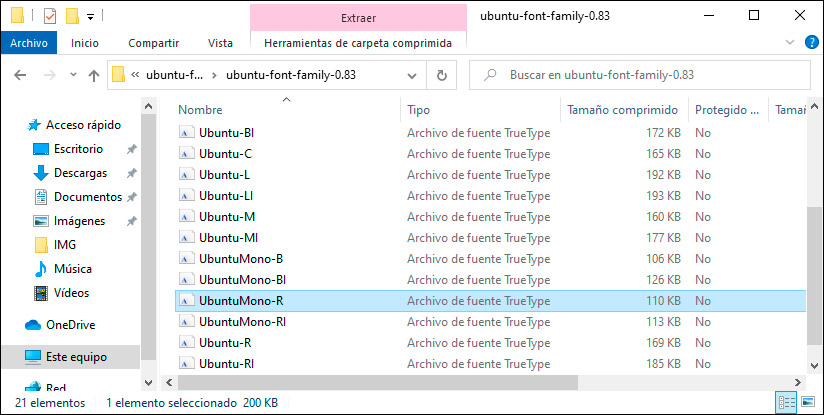Image resolution: width=824 pixels, height=415 pixels.
Task: Switch to large icons view layout
Action: click(x=808, y=402)
